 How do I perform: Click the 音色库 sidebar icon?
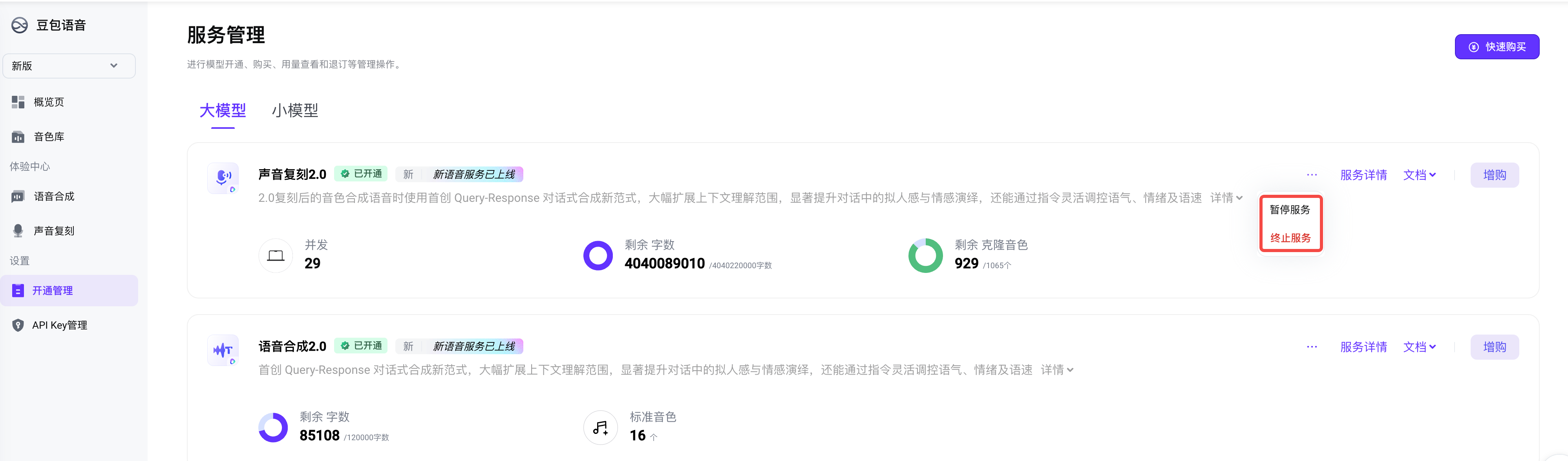[x=18, y=137]
